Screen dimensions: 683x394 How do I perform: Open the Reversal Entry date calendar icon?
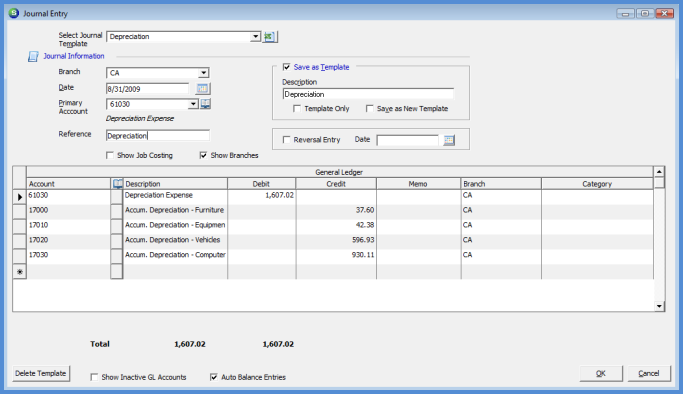pyautogui.click(x=449, y=140)
